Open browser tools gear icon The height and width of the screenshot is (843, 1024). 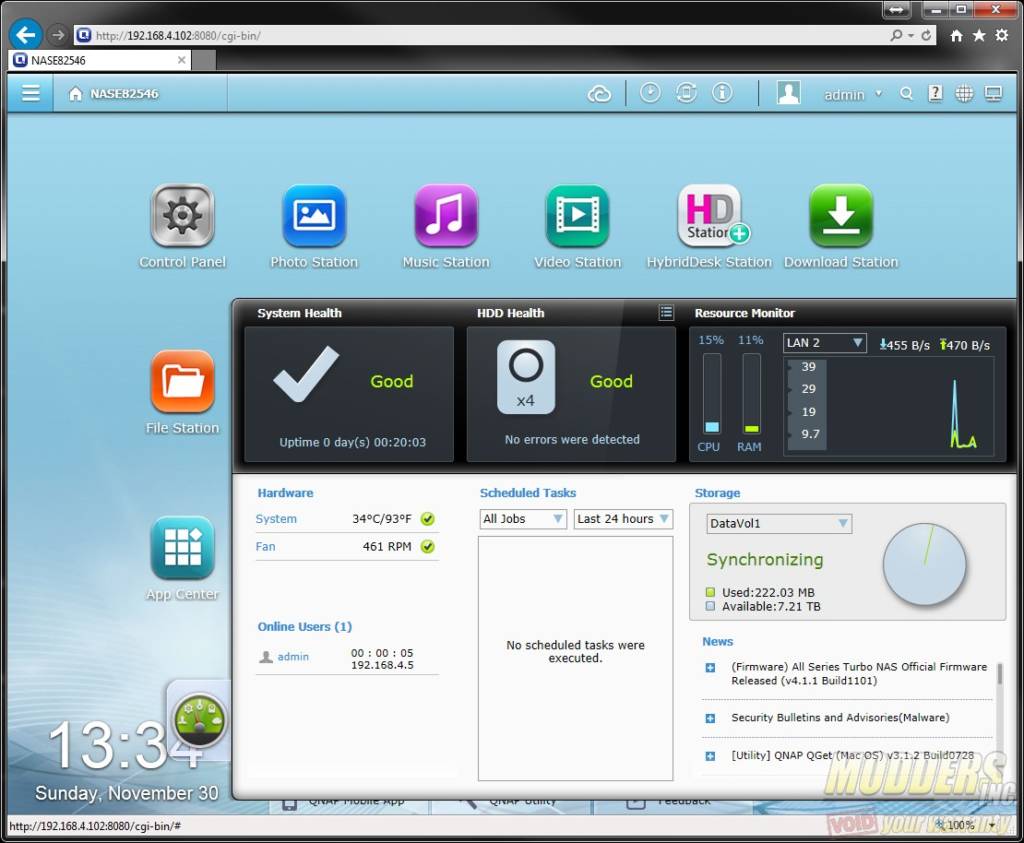point(1002,35)
